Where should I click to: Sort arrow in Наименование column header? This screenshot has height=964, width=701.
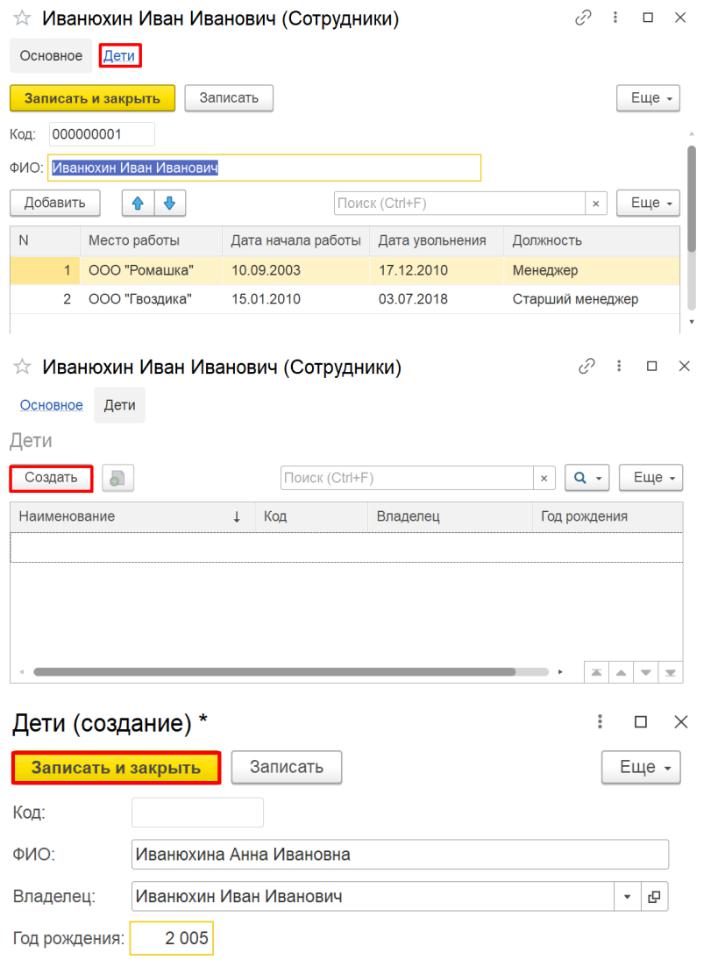[237, 517]
